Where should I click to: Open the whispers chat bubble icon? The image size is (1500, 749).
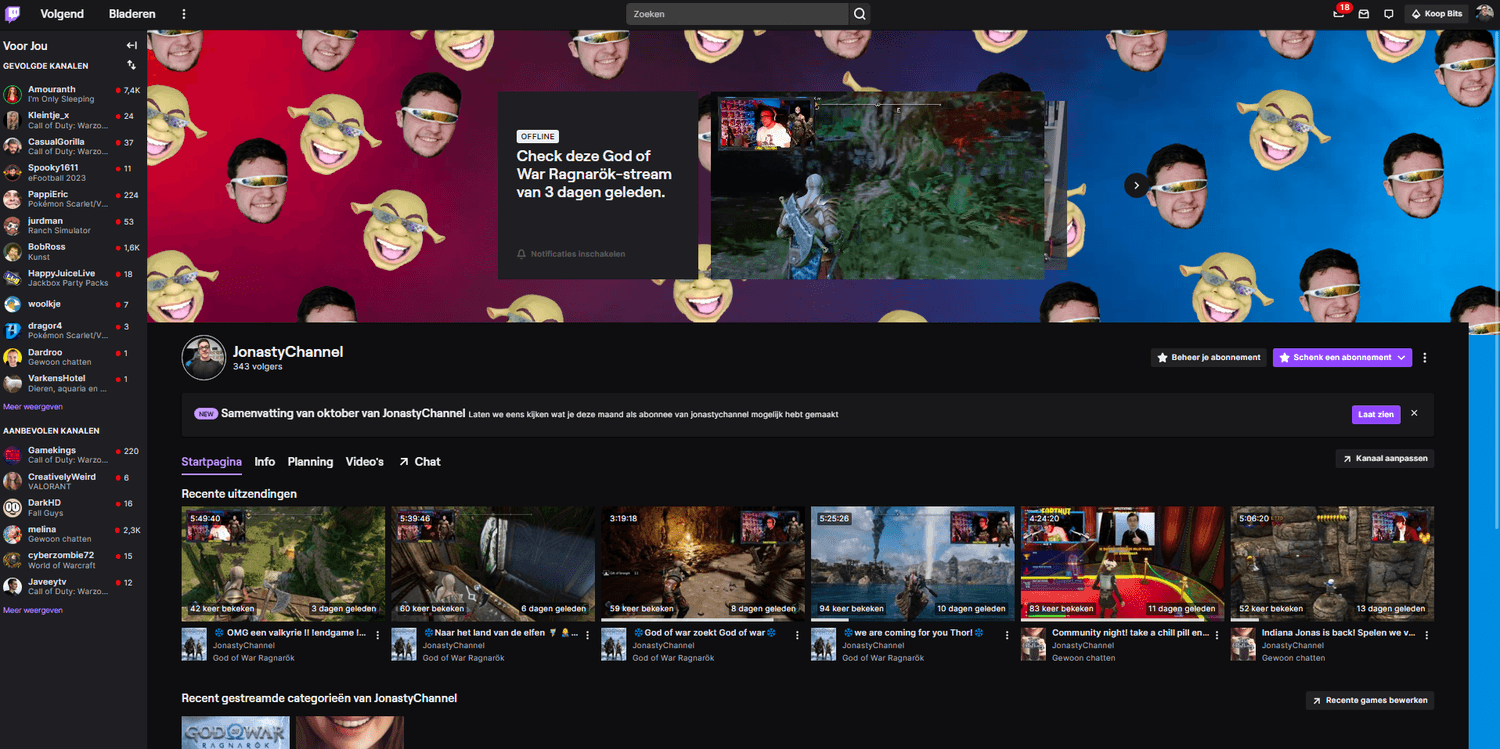coord(1388,14)
